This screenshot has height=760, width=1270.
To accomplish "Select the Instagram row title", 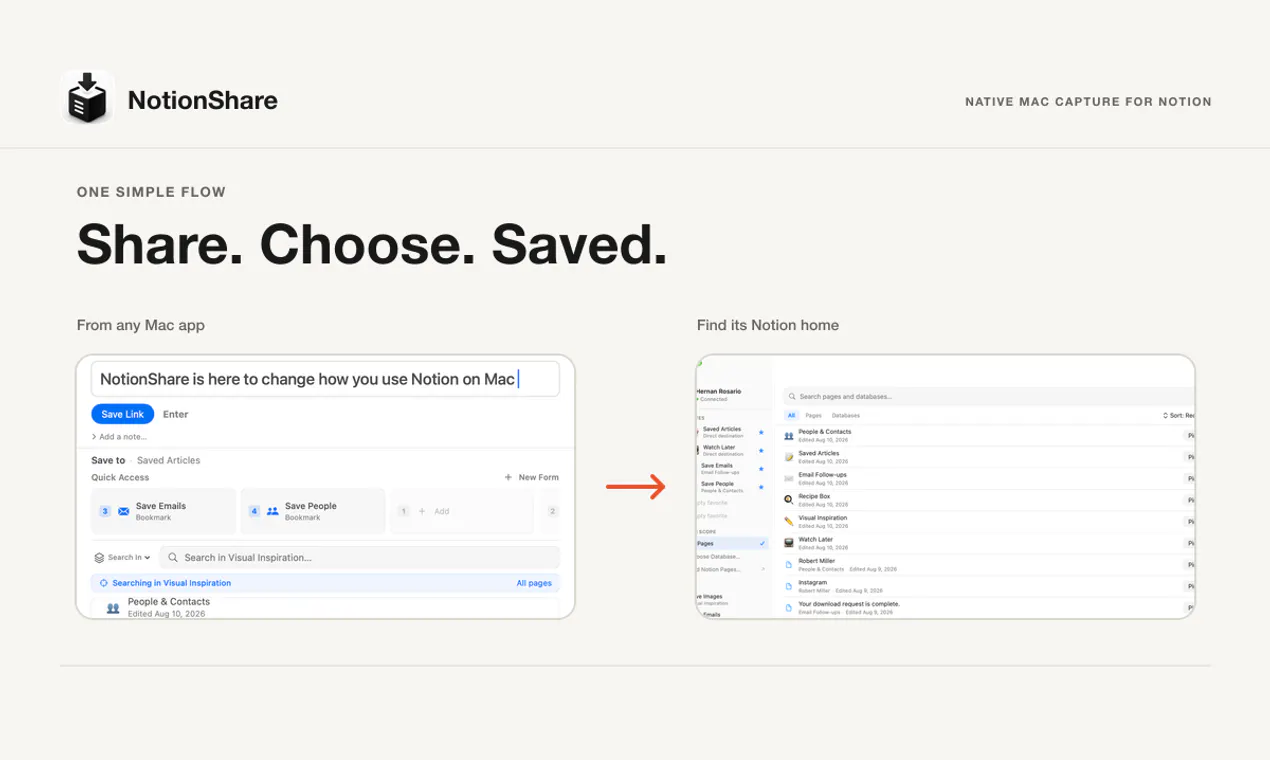I will tap(813, 582).
